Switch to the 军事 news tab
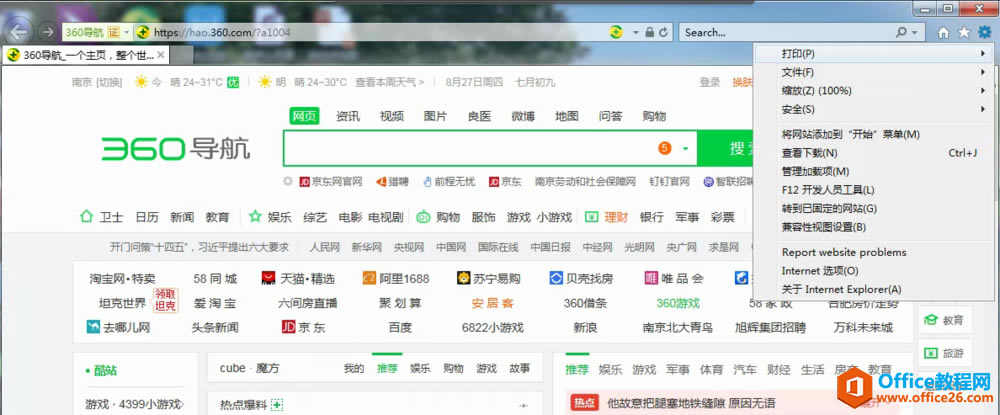This screenshot has height=415, width=1000. tap(678, 370)
